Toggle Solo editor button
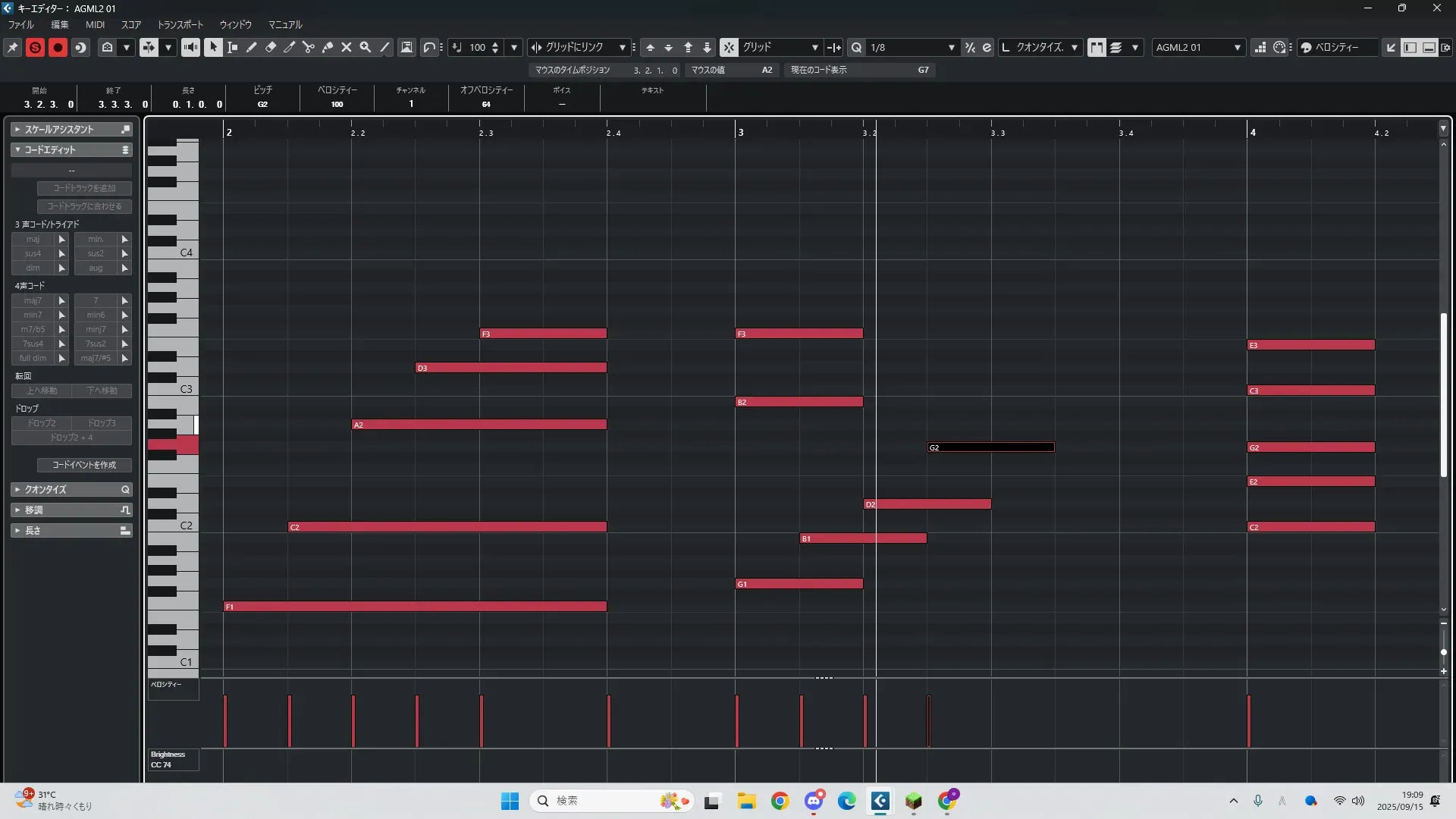The image size is (1456, 819). click(35, 47)
